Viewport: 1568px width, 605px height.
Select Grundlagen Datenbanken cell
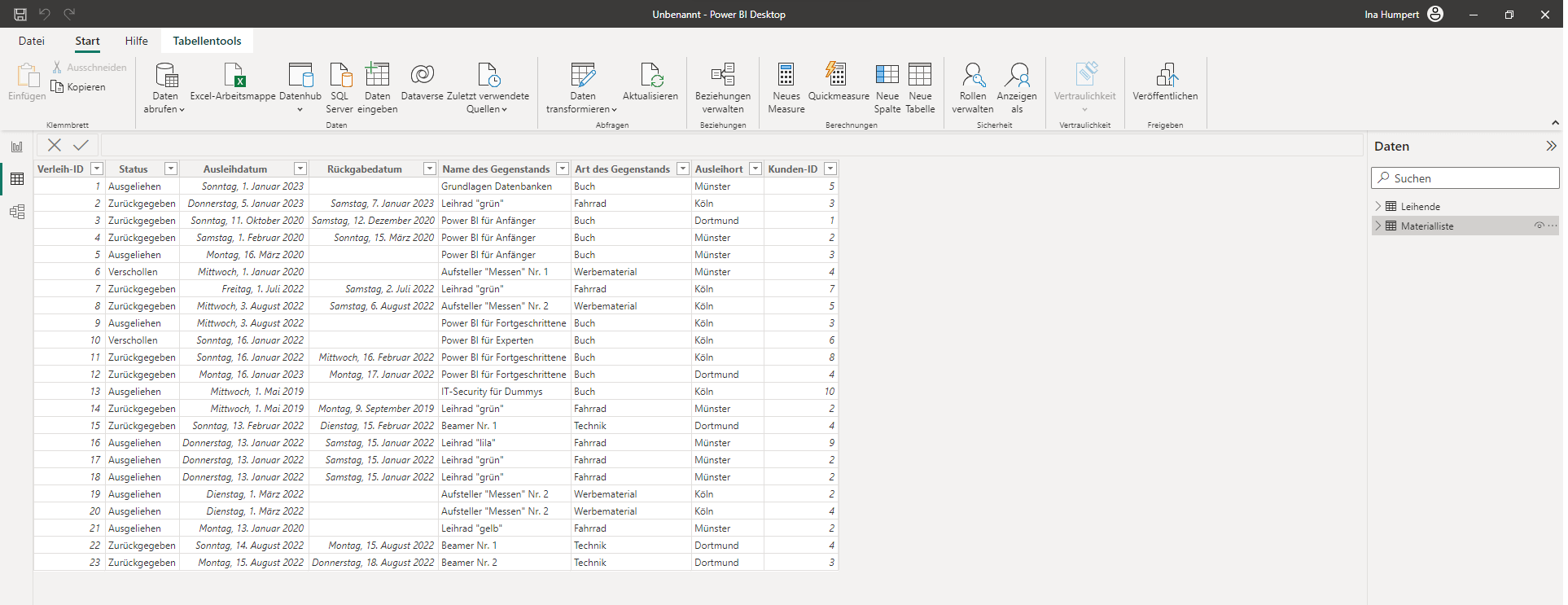point(504,186)
